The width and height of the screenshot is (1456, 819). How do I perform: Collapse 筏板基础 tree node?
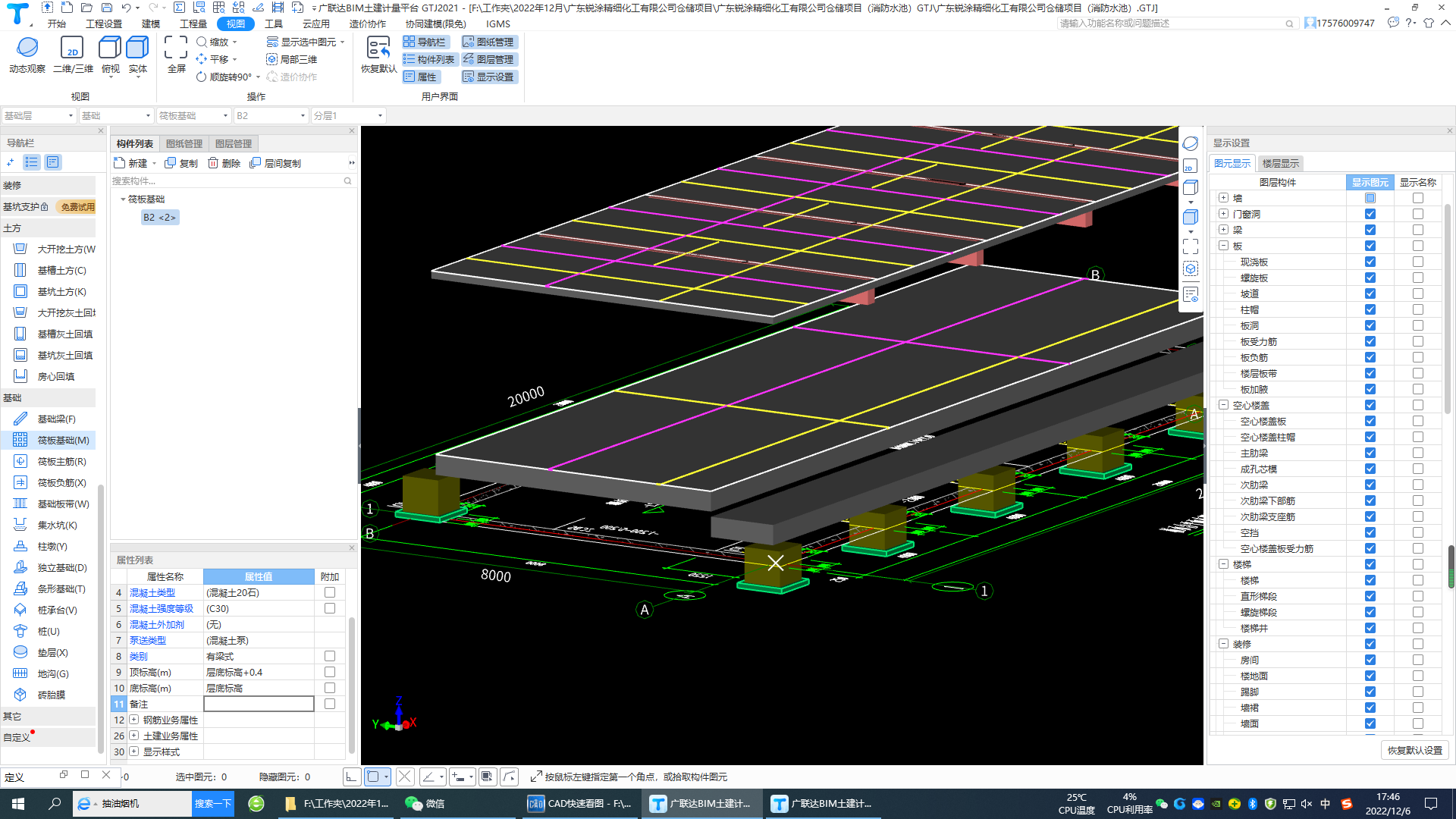point(123,199)
